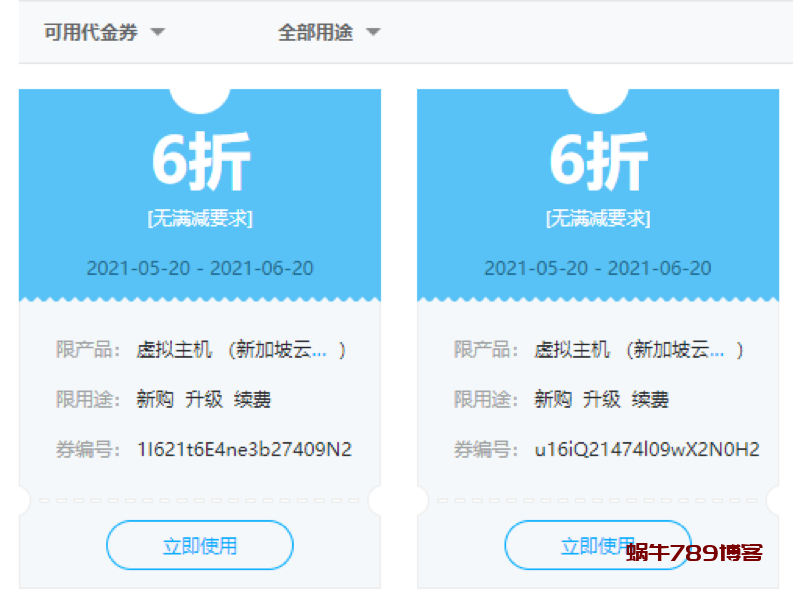Open the 可用代金券 dropdown filter
Image resolution: width=793 pixels, height=591 pixels.
point(91,32)
